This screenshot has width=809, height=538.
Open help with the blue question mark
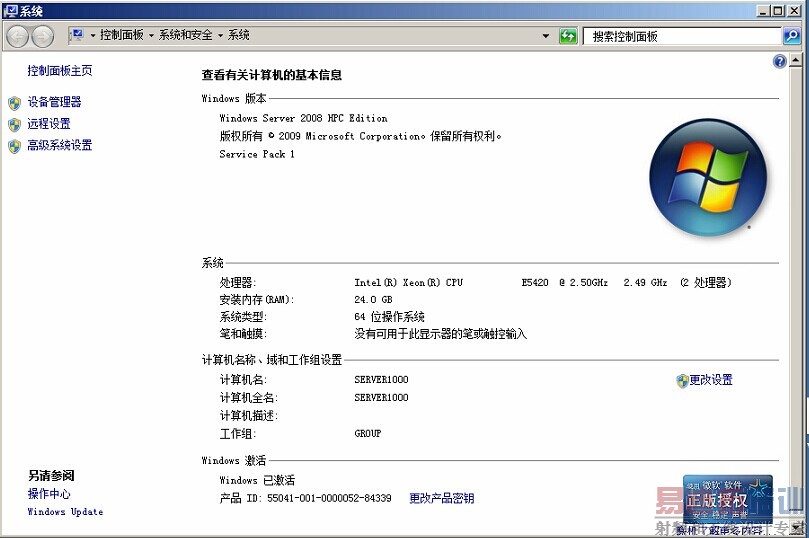(x=780, y=61)
